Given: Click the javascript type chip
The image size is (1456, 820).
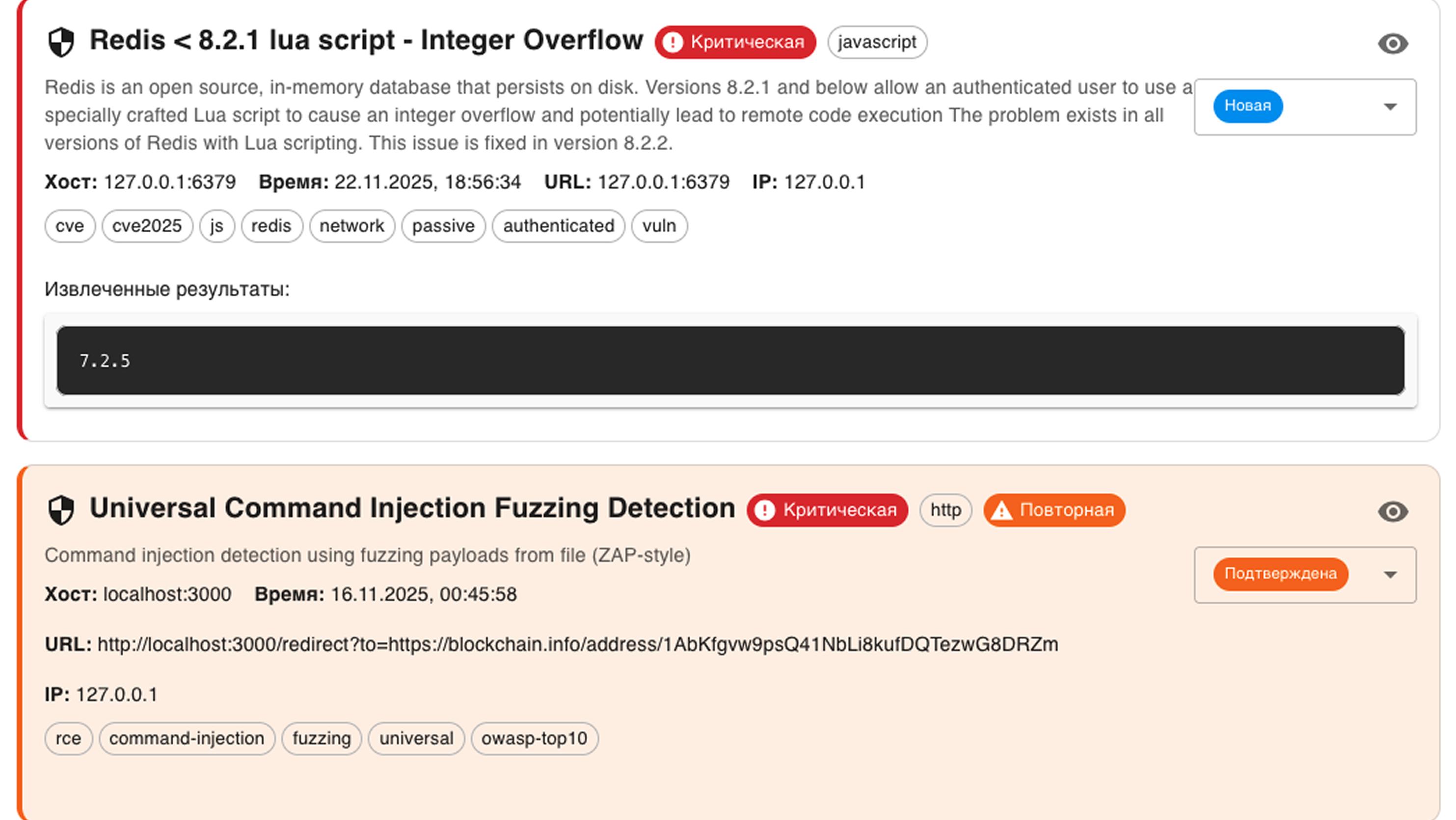Looking at the screenshot, I should tap(877, 42).
